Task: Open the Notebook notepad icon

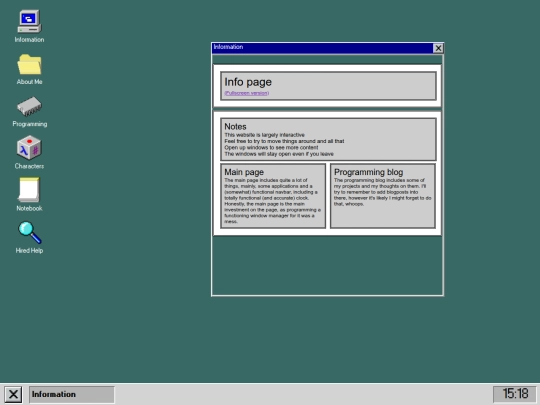Action: pos(29,190)
